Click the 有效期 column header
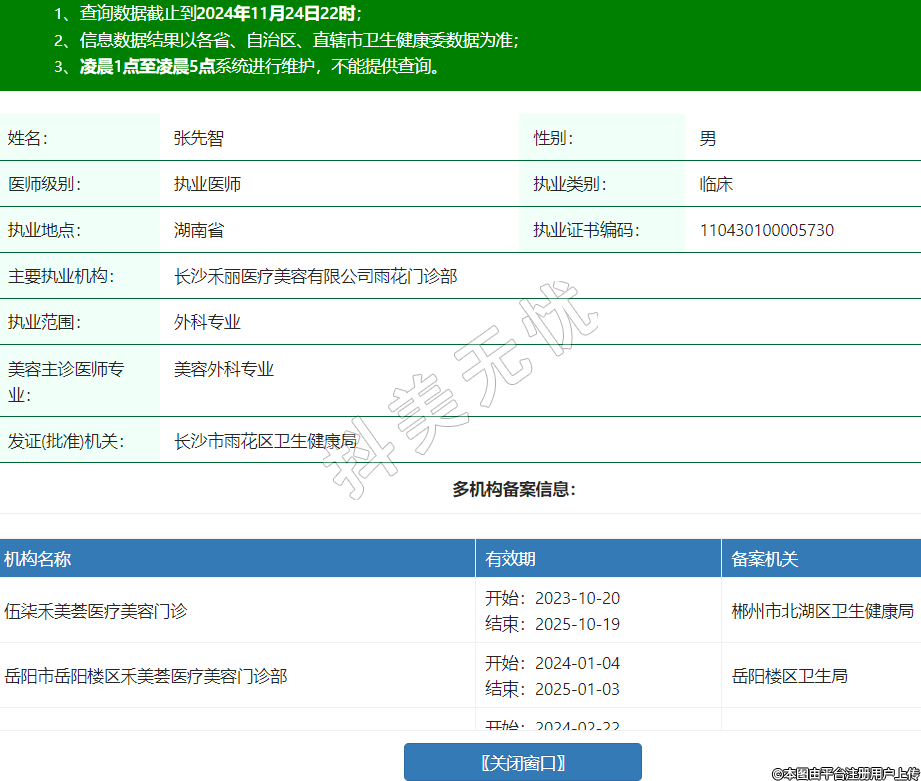 510,559
